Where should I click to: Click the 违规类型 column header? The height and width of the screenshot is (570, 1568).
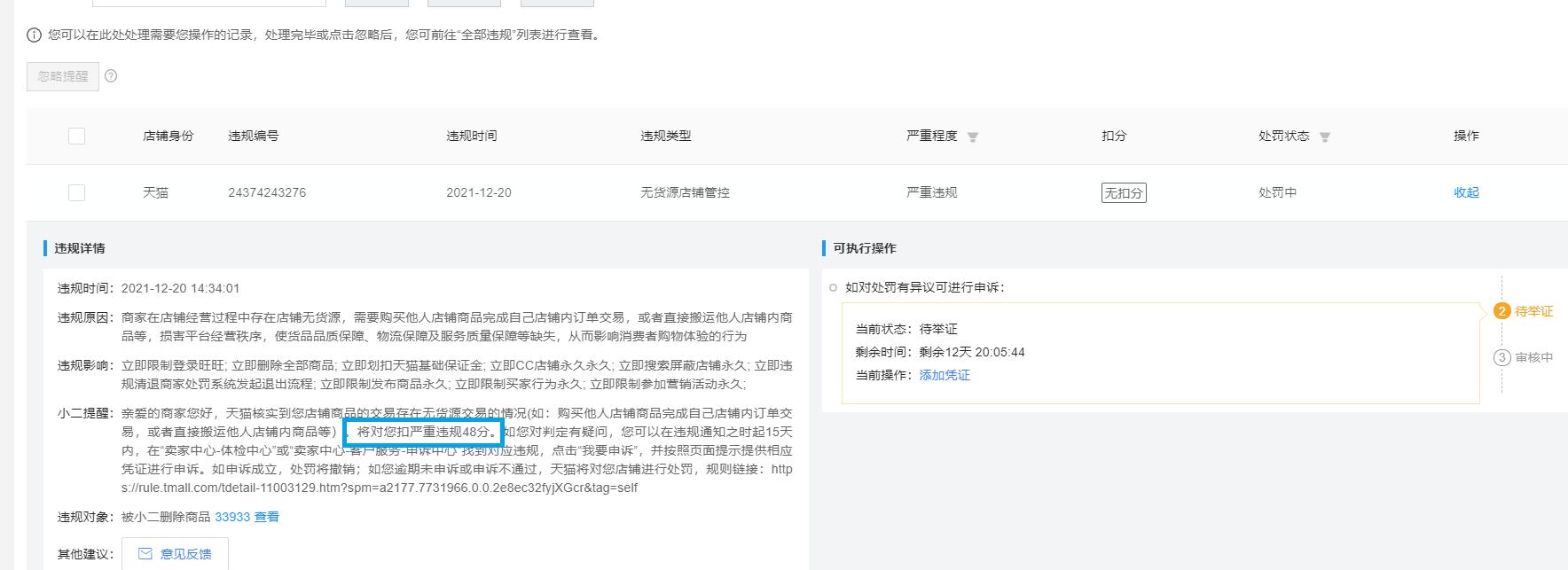point(666,136)
